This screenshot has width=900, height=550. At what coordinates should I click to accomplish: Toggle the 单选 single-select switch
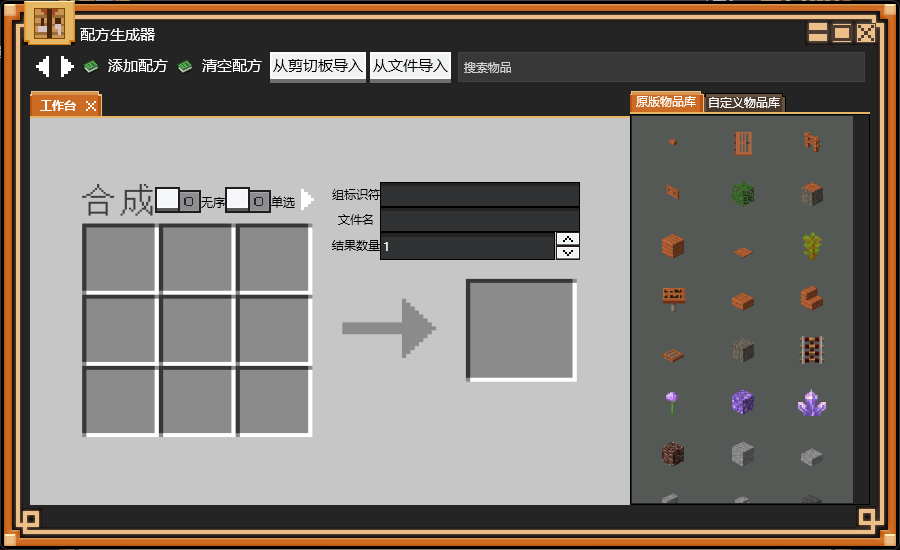(x=247, y=200)
